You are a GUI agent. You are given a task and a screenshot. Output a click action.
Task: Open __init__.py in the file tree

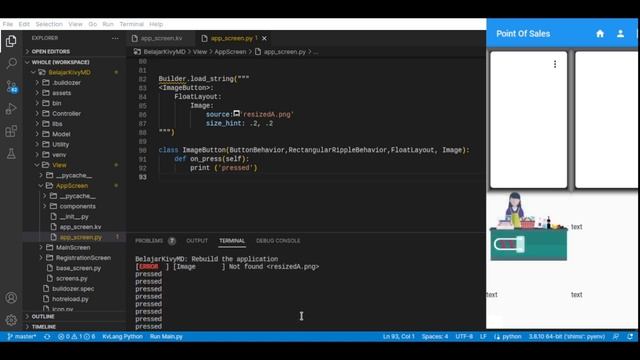(74, 217)
